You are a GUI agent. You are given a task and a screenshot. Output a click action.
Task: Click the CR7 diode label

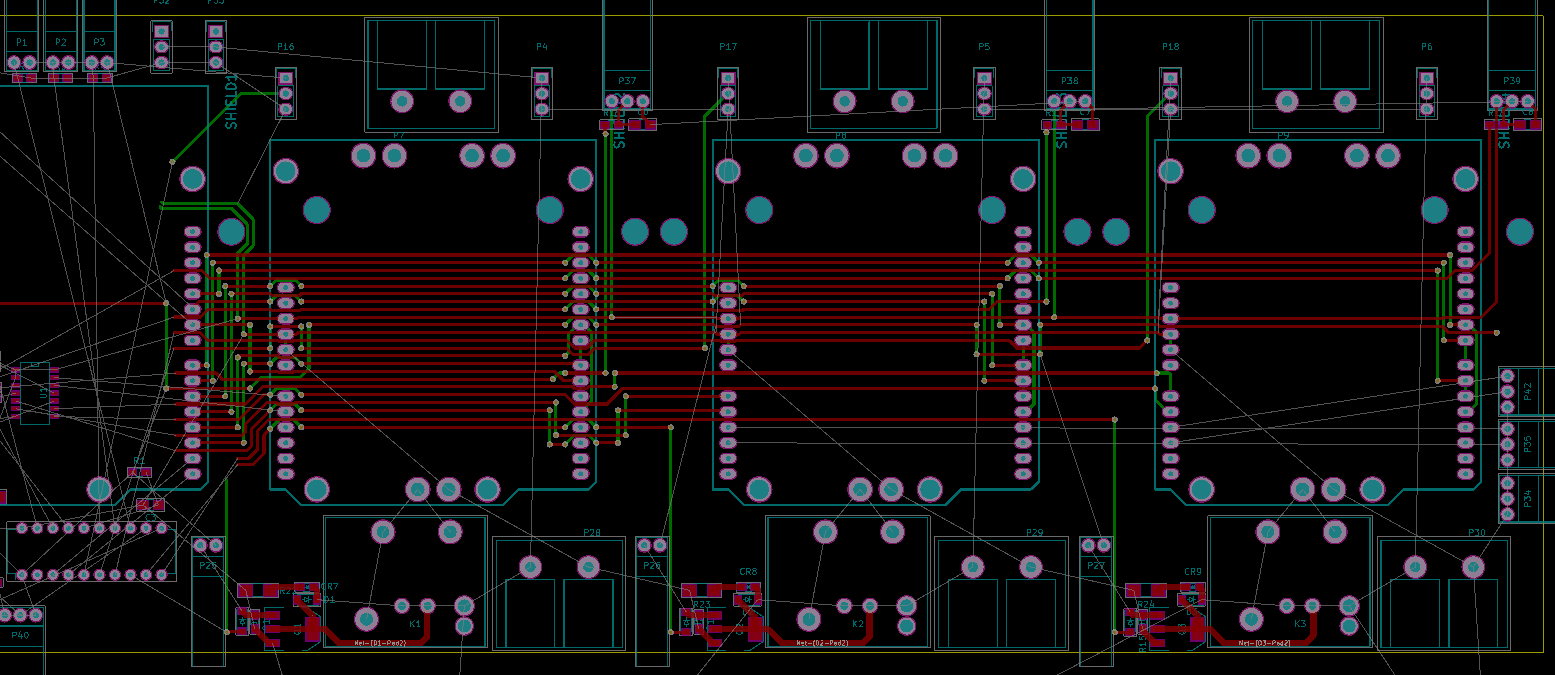pyautogui.click(x=329, y=587)
